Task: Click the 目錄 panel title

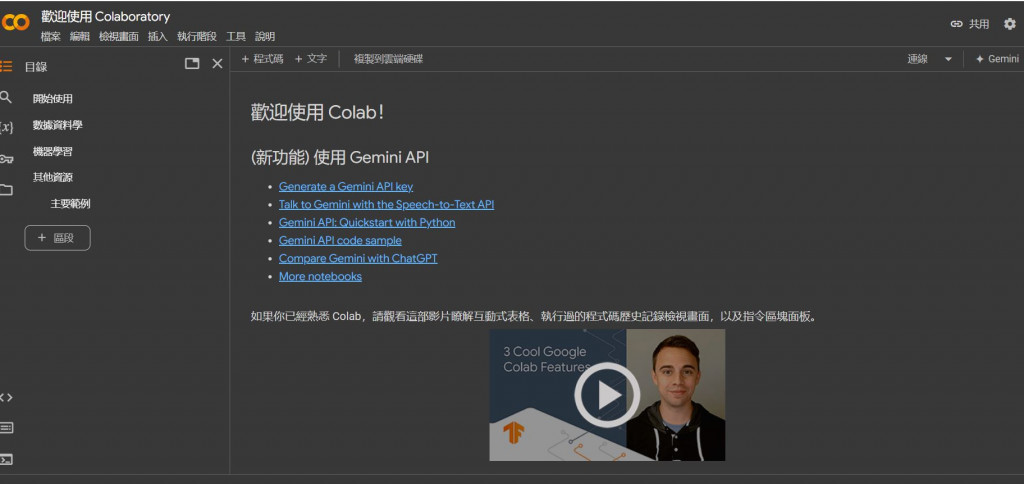Action: [x=36, y=67]
